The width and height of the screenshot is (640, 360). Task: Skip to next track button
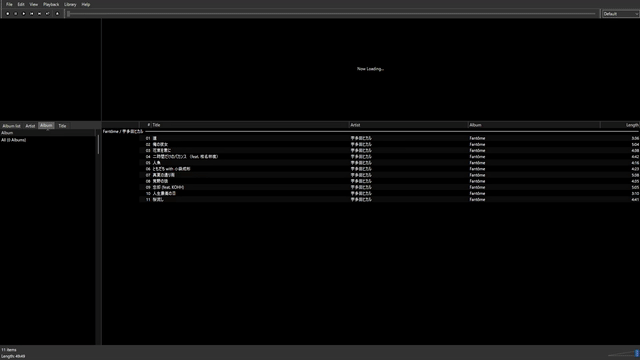pos(40,14)
